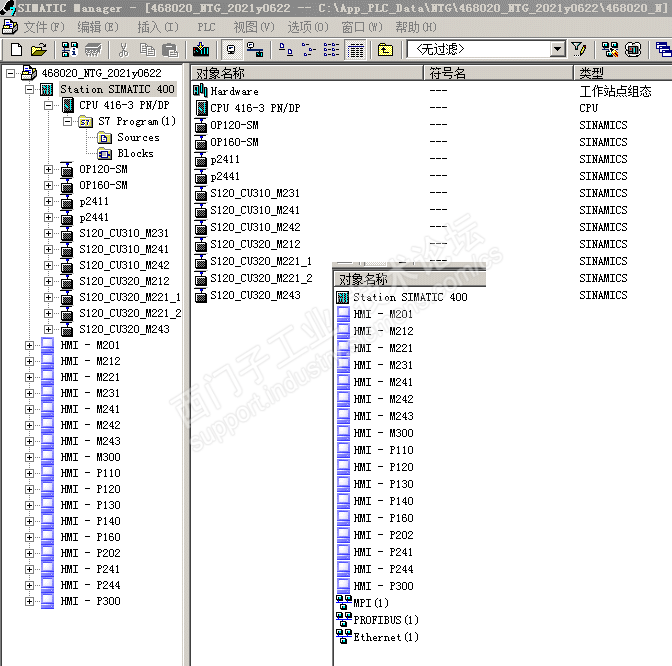Expand HMI - M201 in the tree
Image resolution: width=672 pixels, height=666 pixels.
coord(30,345)
